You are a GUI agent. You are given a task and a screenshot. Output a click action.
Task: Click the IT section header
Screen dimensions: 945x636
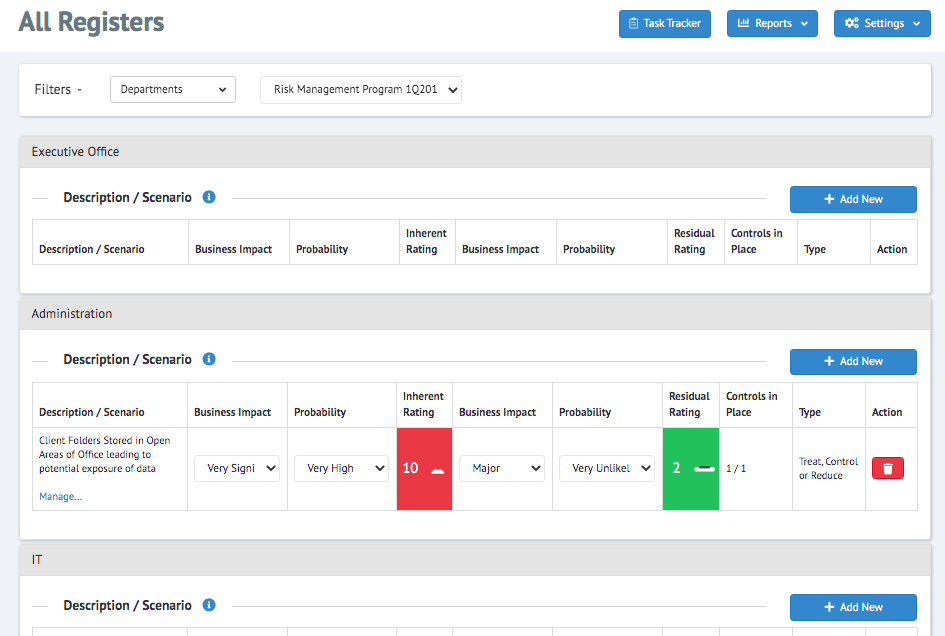(x=475, y=560)
